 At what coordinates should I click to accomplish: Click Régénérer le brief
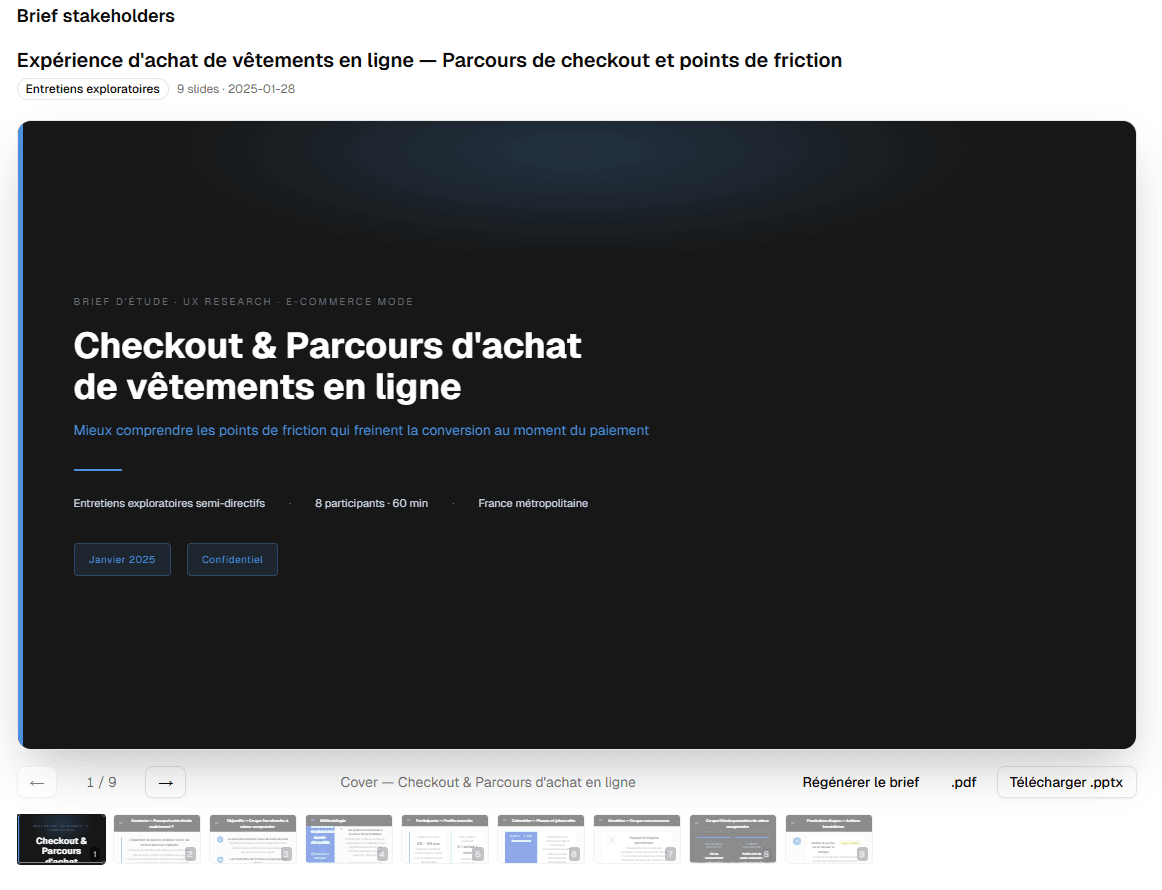[860, 782]
